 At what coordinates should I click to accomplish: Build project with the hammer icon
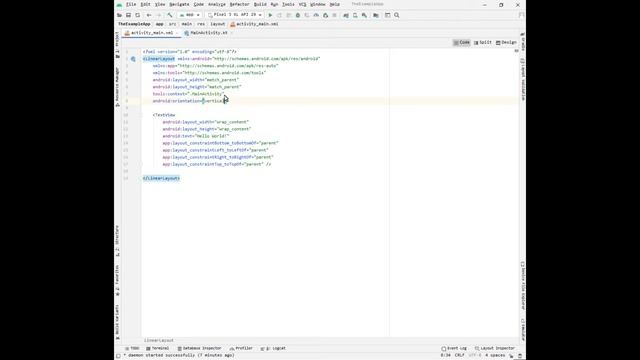tap(169, 15)
